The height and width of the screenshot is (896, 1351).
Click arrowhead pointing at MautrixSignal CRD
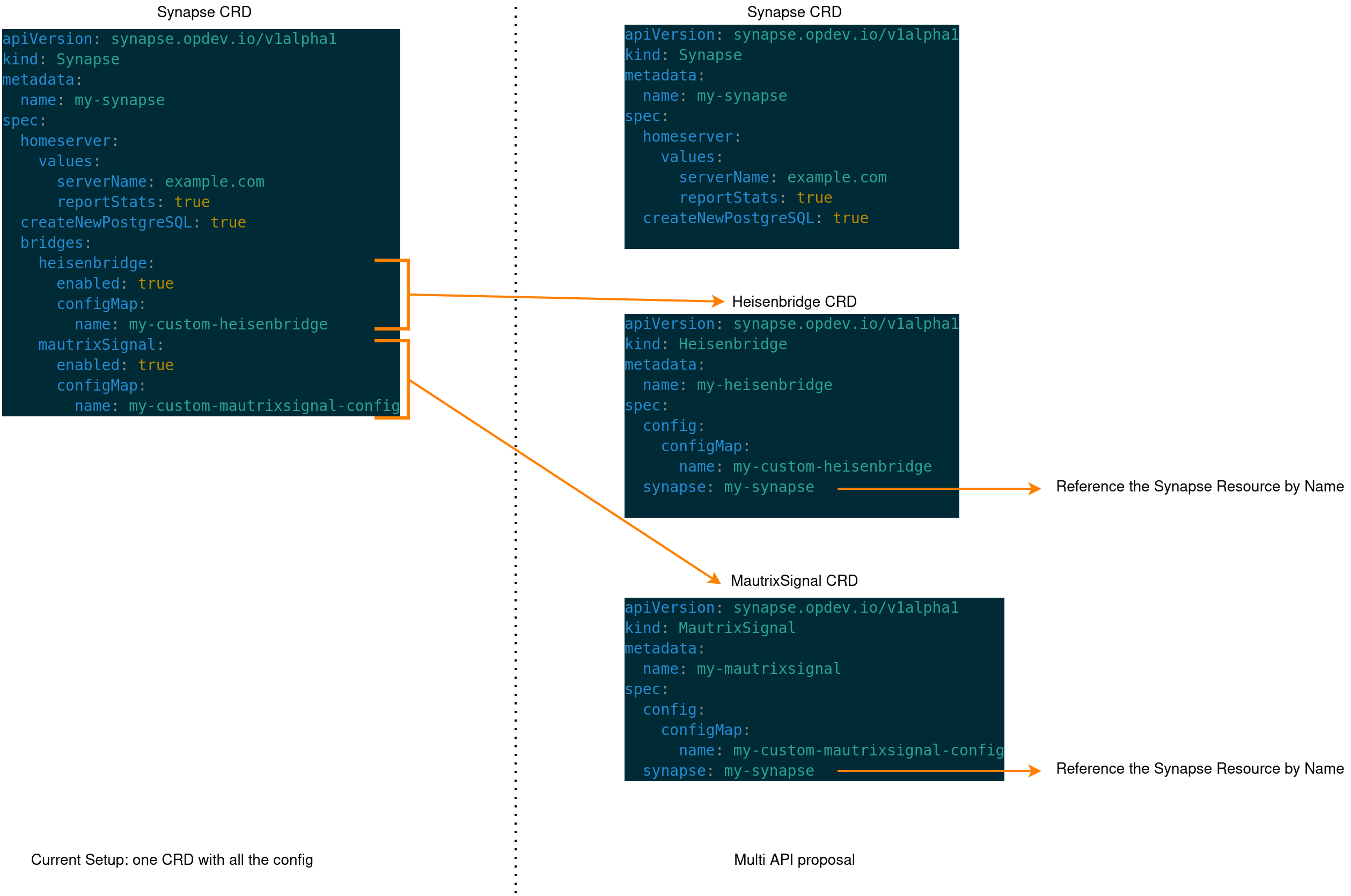pyautogui.click(x=716, y=579)
